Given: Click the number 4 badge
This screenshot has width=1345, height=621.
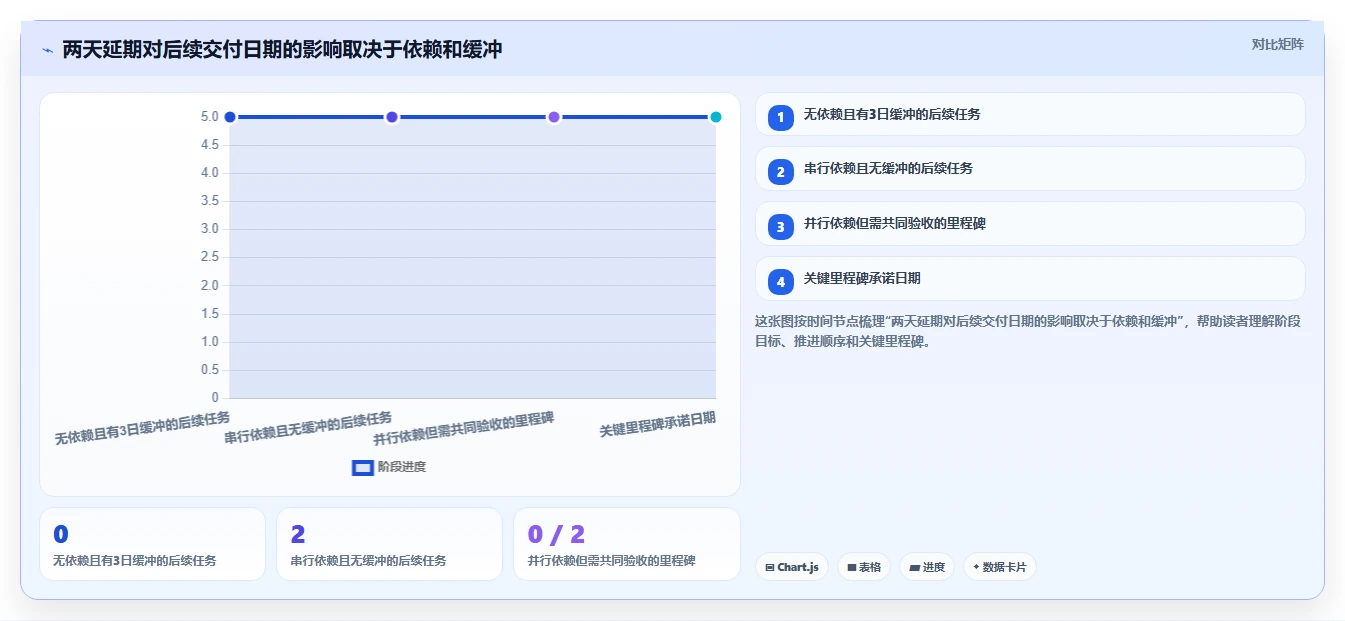Looking at the screenshot, I should pos(781,282).
